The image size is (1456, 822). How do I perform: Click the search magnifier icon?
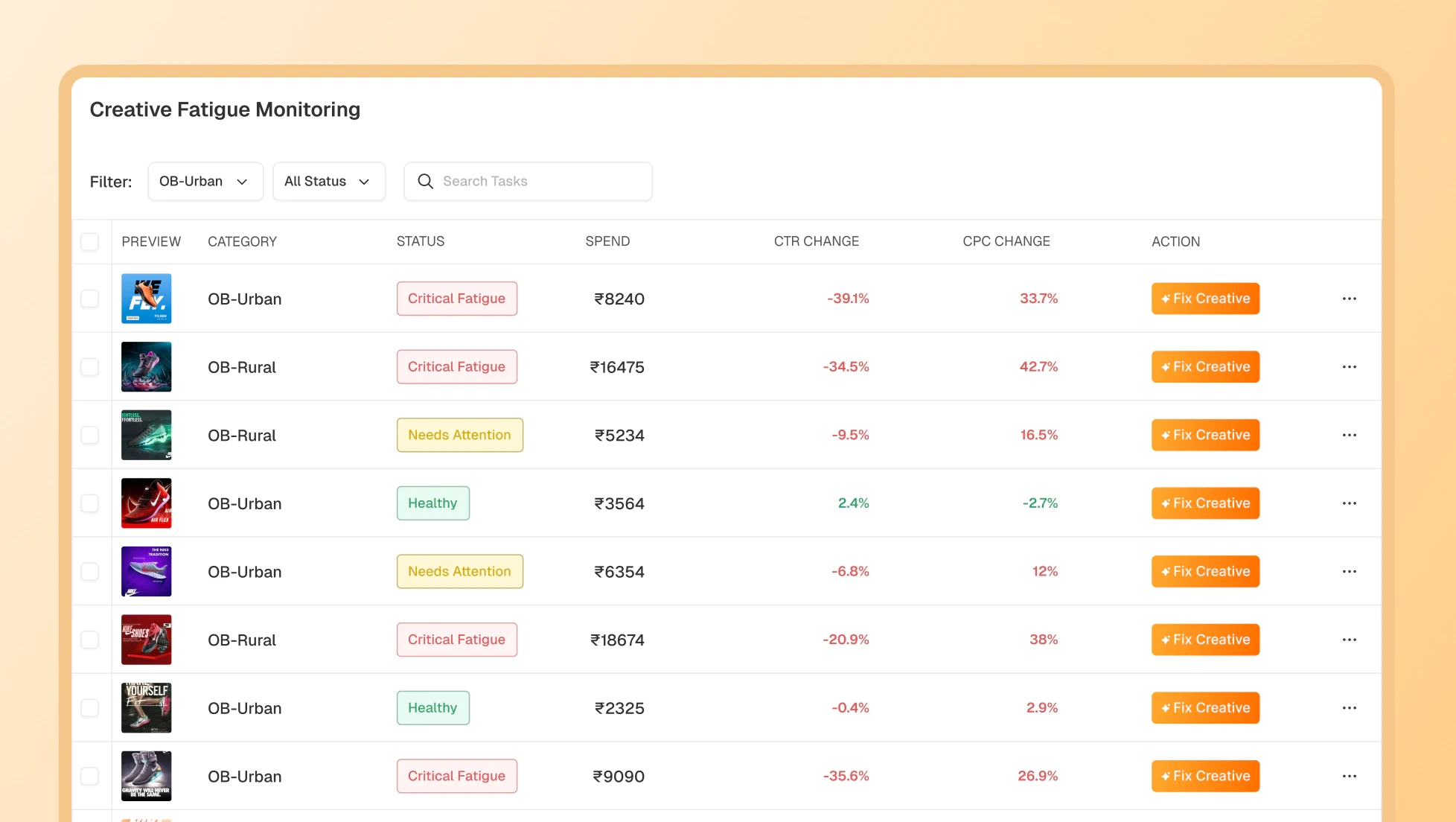425,181
